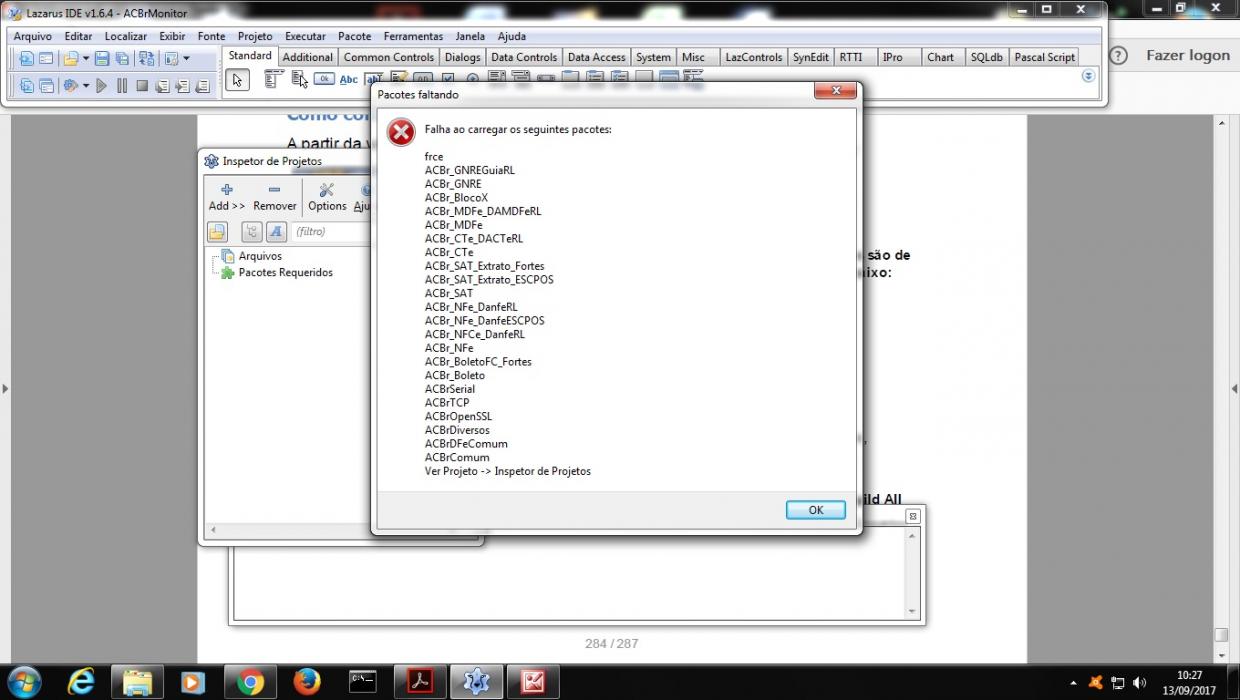Click the Fazer logon link
The width and height of the screenshot is (1240, 700).
pos(1188,55)
